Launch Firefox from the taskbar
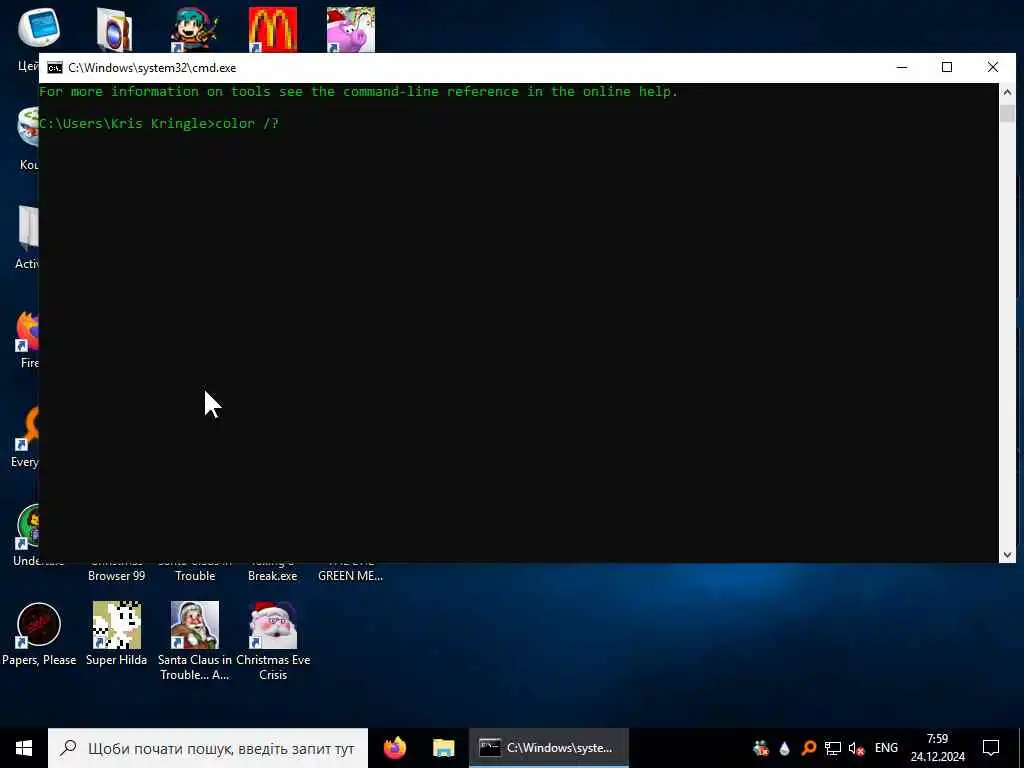 pyautogui.click(x=394, y=748)
